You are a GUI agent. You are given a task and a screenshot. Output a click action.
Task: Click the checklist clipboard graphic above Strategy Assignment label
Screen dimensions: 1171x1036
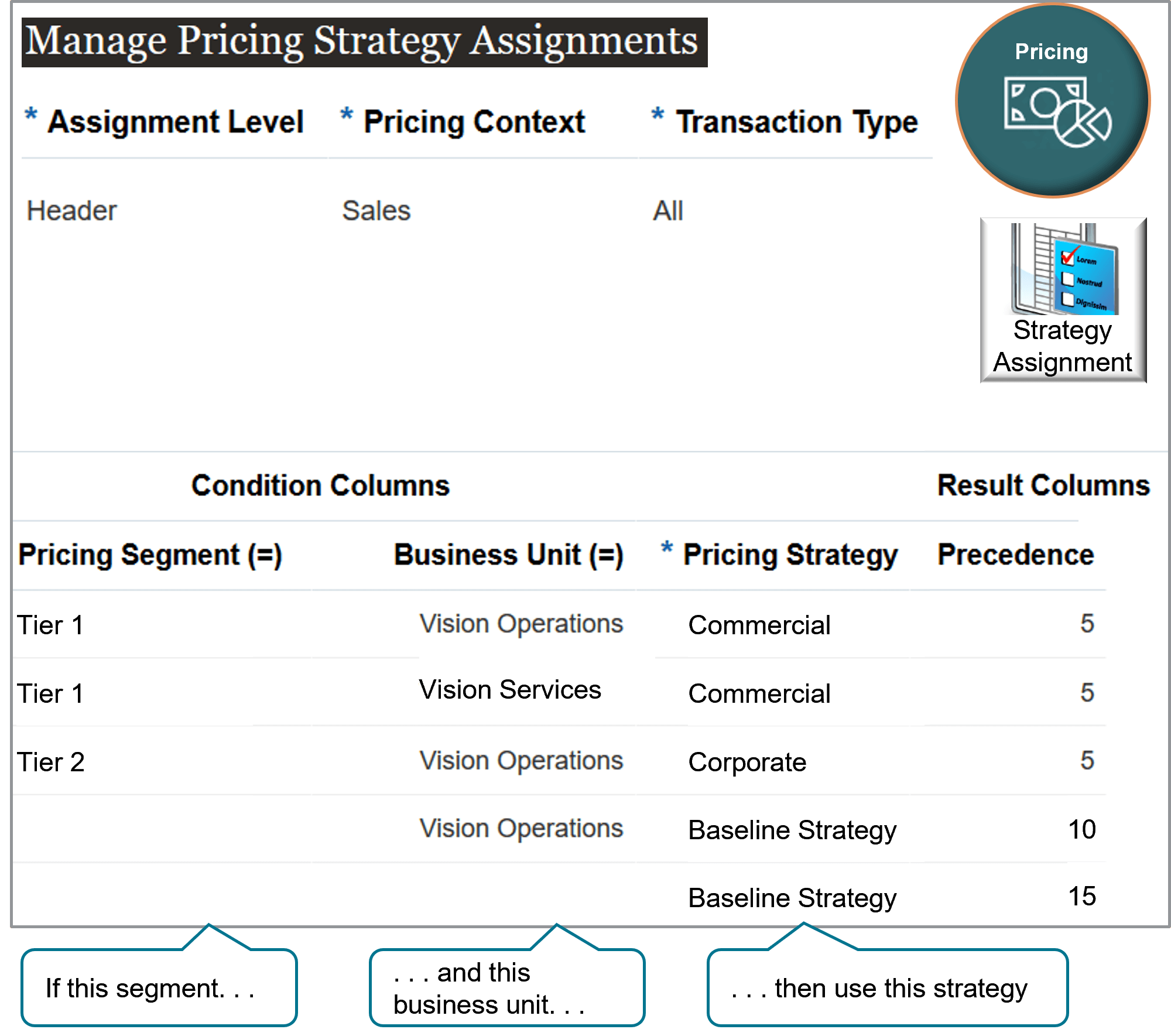[1083, 275]
